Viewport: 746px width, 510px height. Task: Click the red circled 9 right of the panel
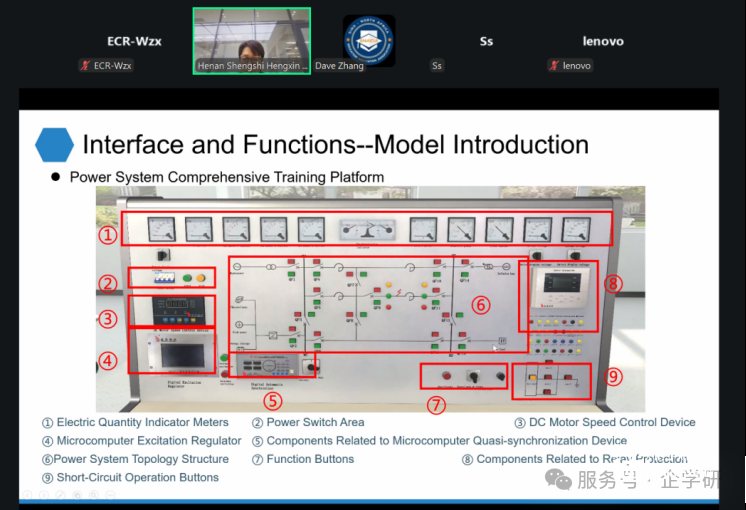point(614,378)
